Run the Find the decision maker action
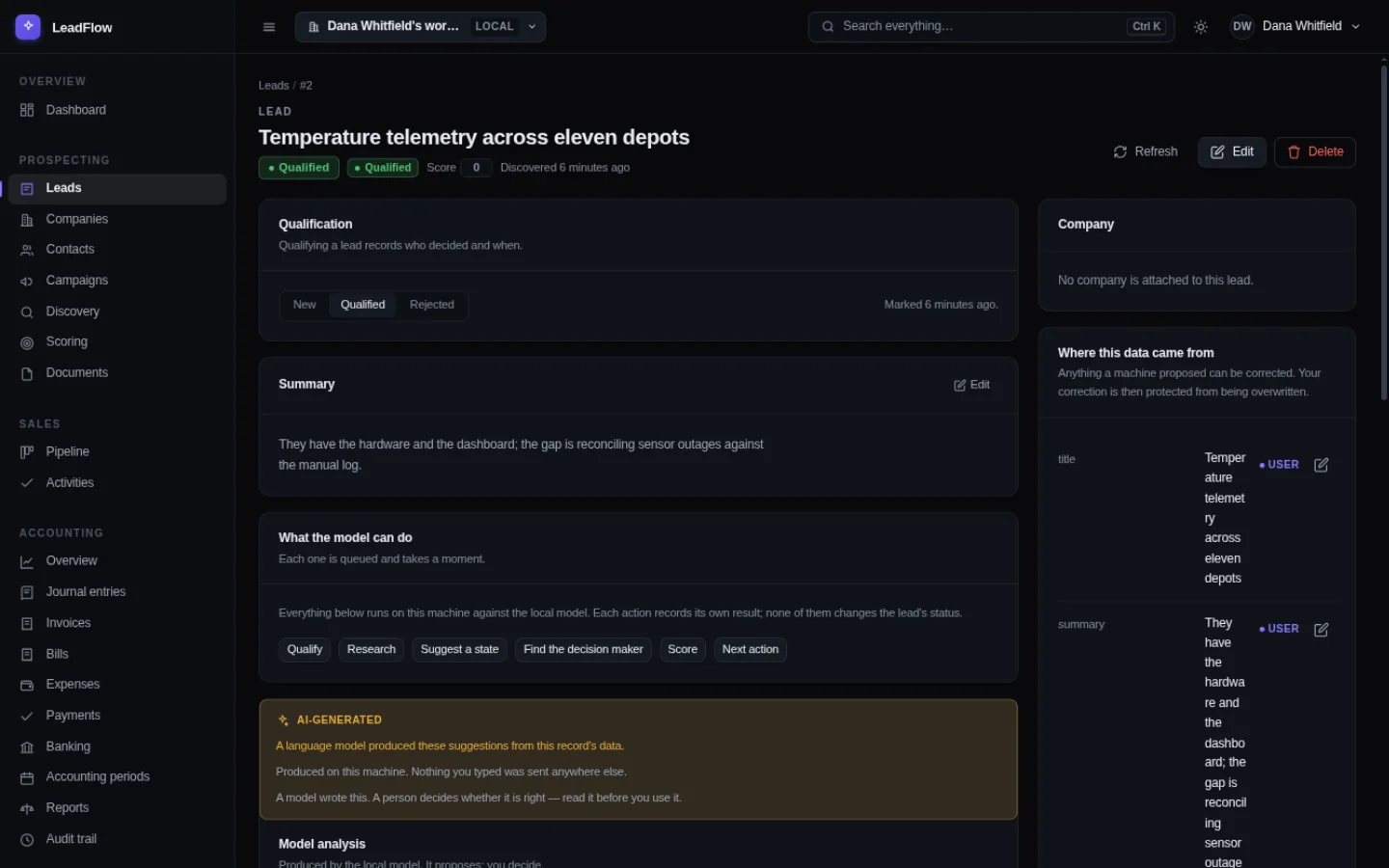The image size is (1389, 868). [583, 650]
